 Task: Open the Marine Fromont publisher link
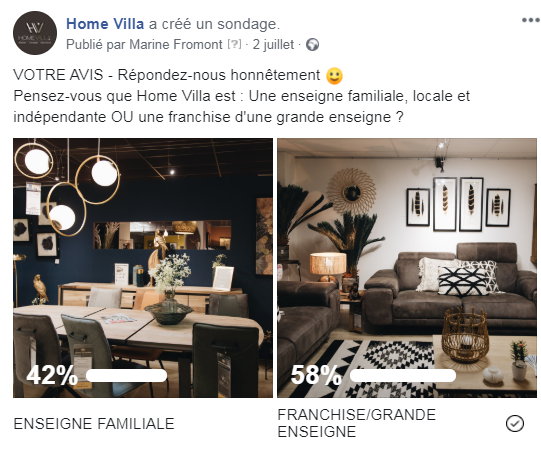coord(176,45)
